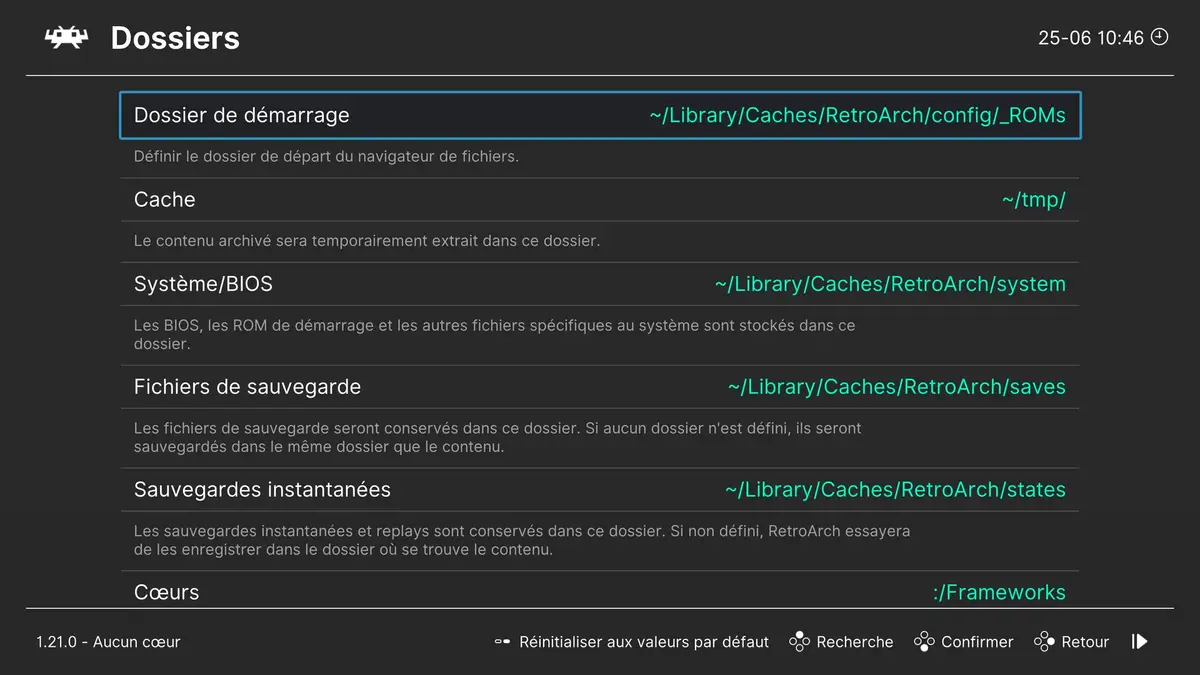
Task: Click the ~/Library/Caches/RetroArch/states path value
Action: click(x=895, y=490)
